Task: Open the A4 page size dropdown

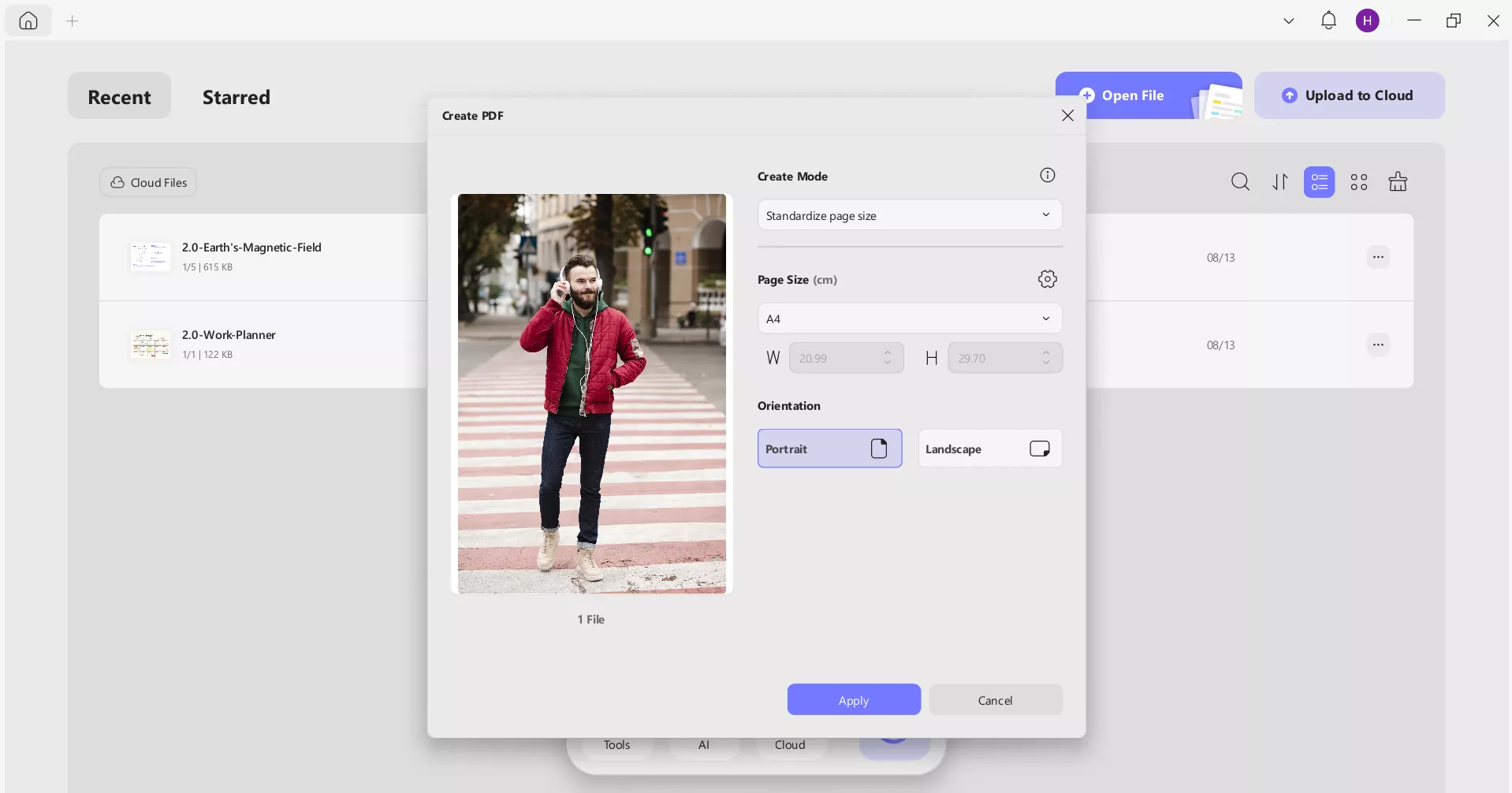Action: coord(909,318)
